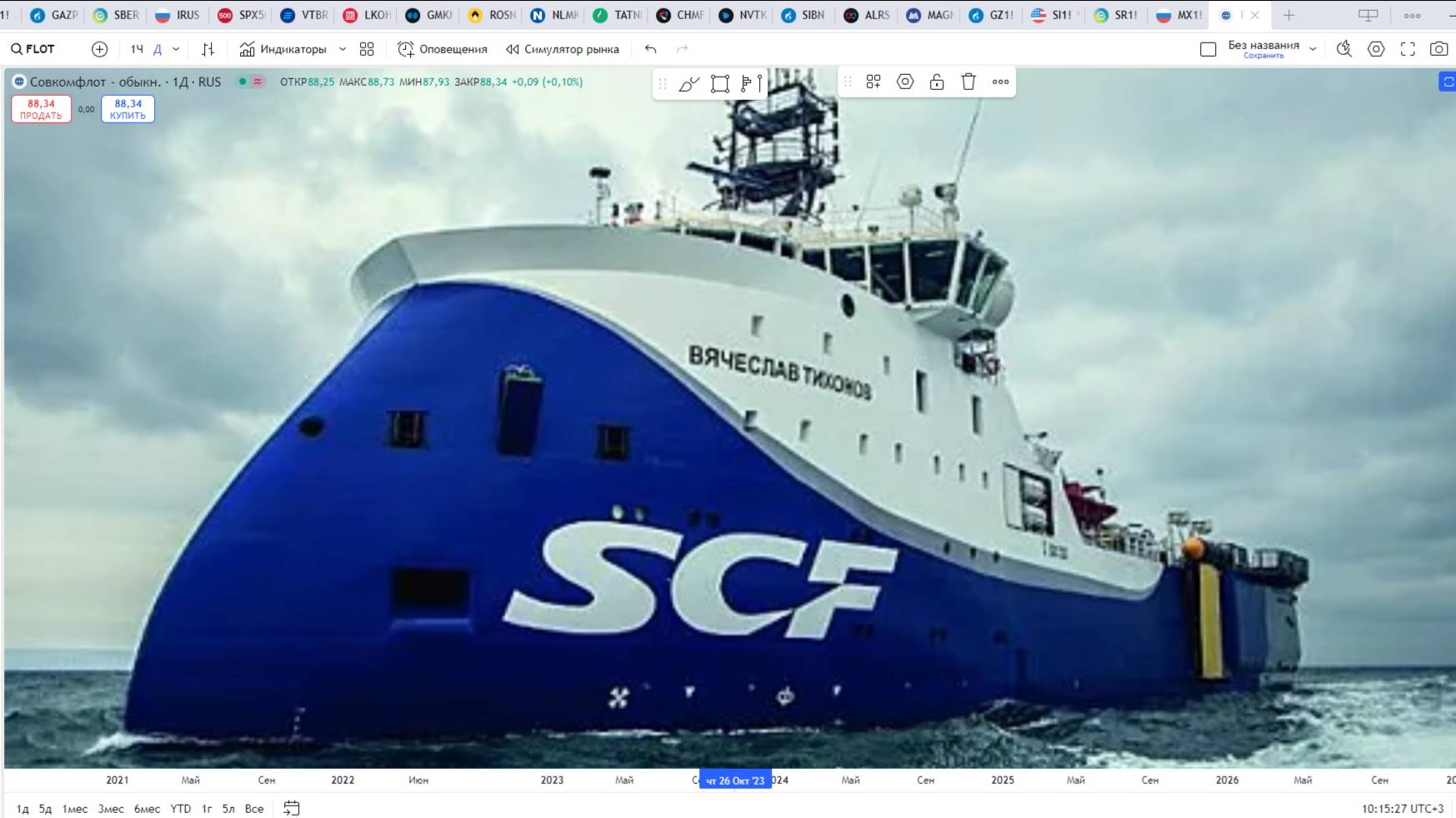This screenshot has width=1456, height=818.
Task: Open the go-to-date calendar icon
Action: [x=292, y=808]
